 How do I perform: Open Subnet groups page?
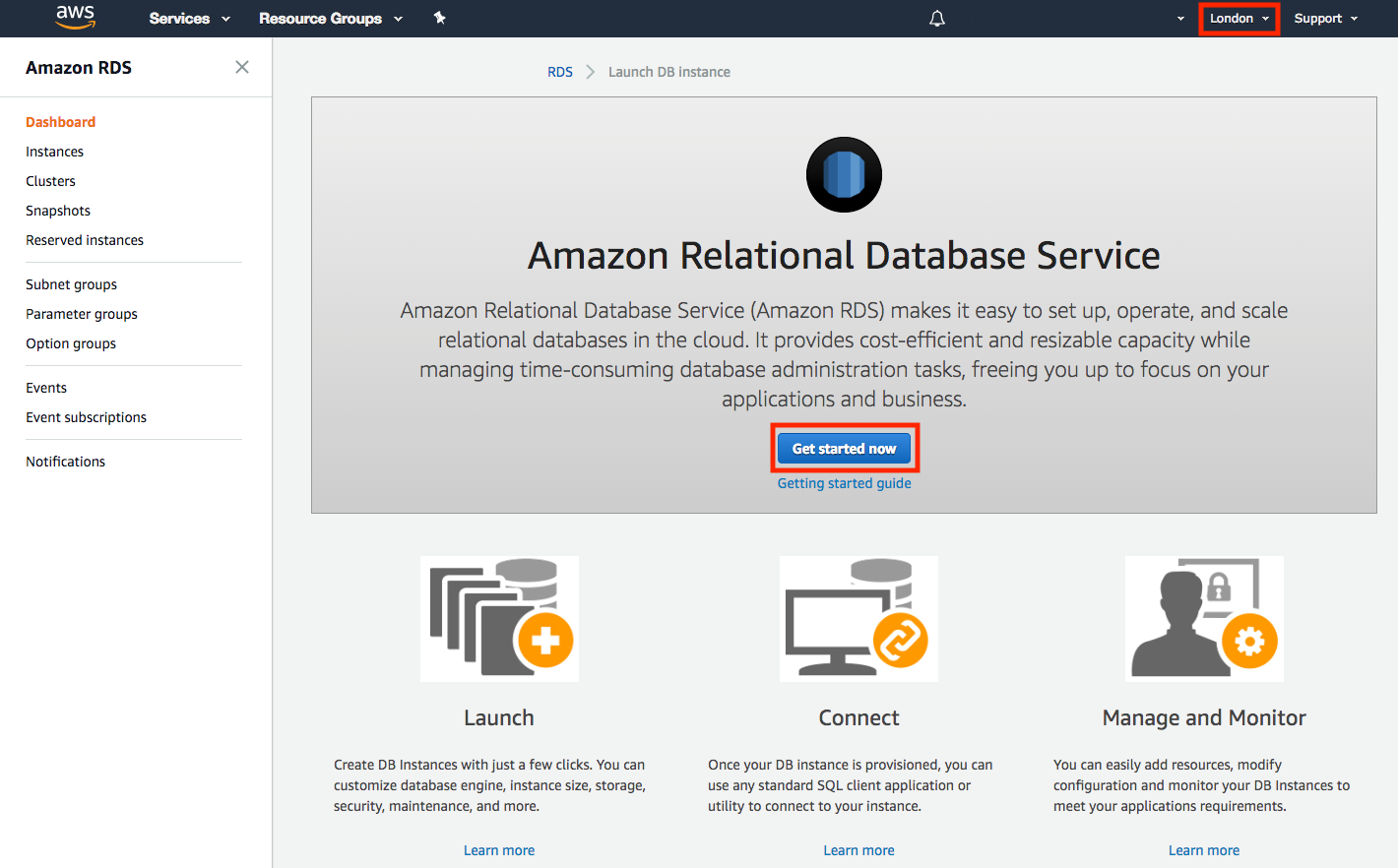(x=71, y=284)
